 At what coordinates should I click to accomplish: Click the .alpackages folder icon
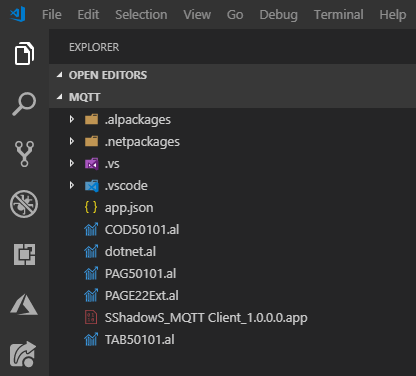tap(91, 119)
